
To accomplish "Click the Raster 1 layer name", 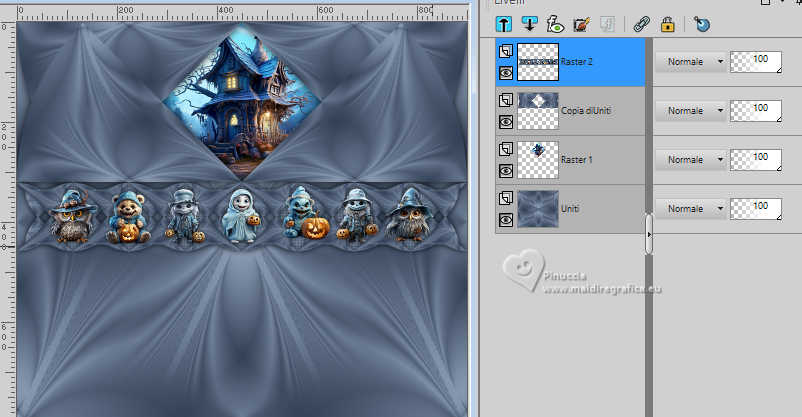I will (x=576, y=160).
